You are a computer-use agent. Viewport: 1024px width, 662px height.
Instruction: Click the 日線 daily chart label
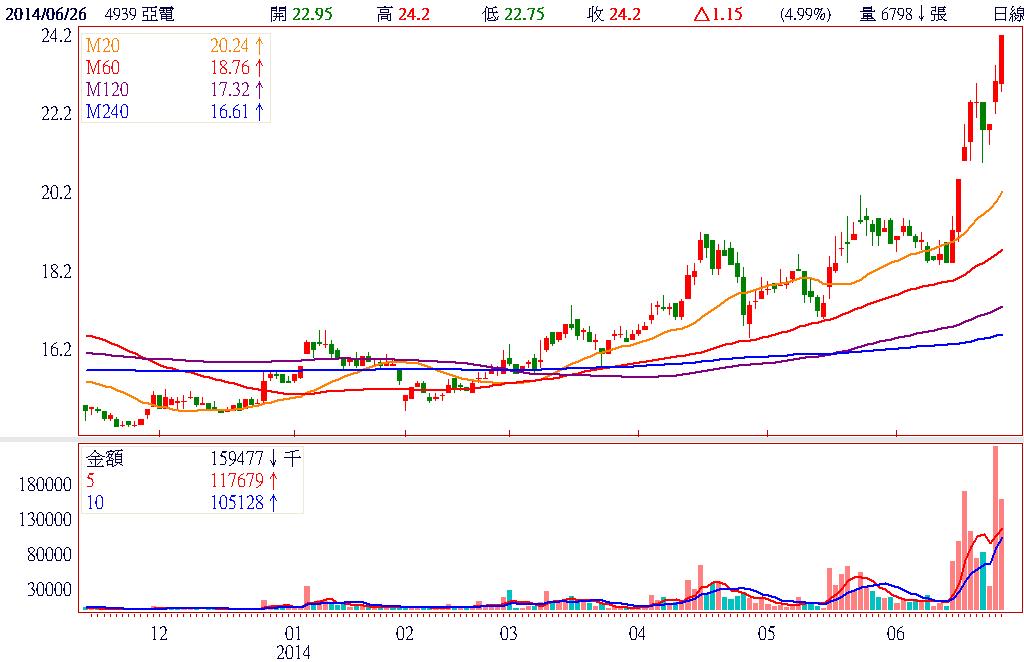point(1008,14)
